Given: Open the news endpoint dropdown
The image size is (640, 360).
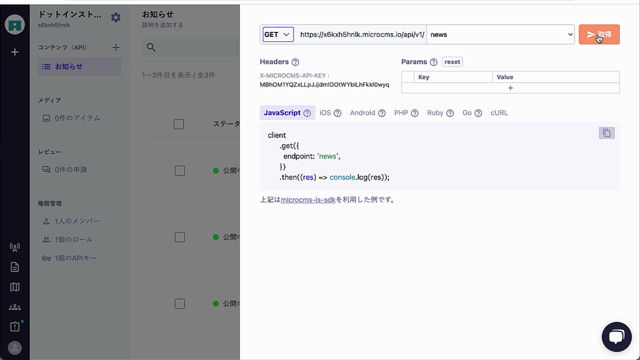Looking at the screenshot, I should point(500,35).
